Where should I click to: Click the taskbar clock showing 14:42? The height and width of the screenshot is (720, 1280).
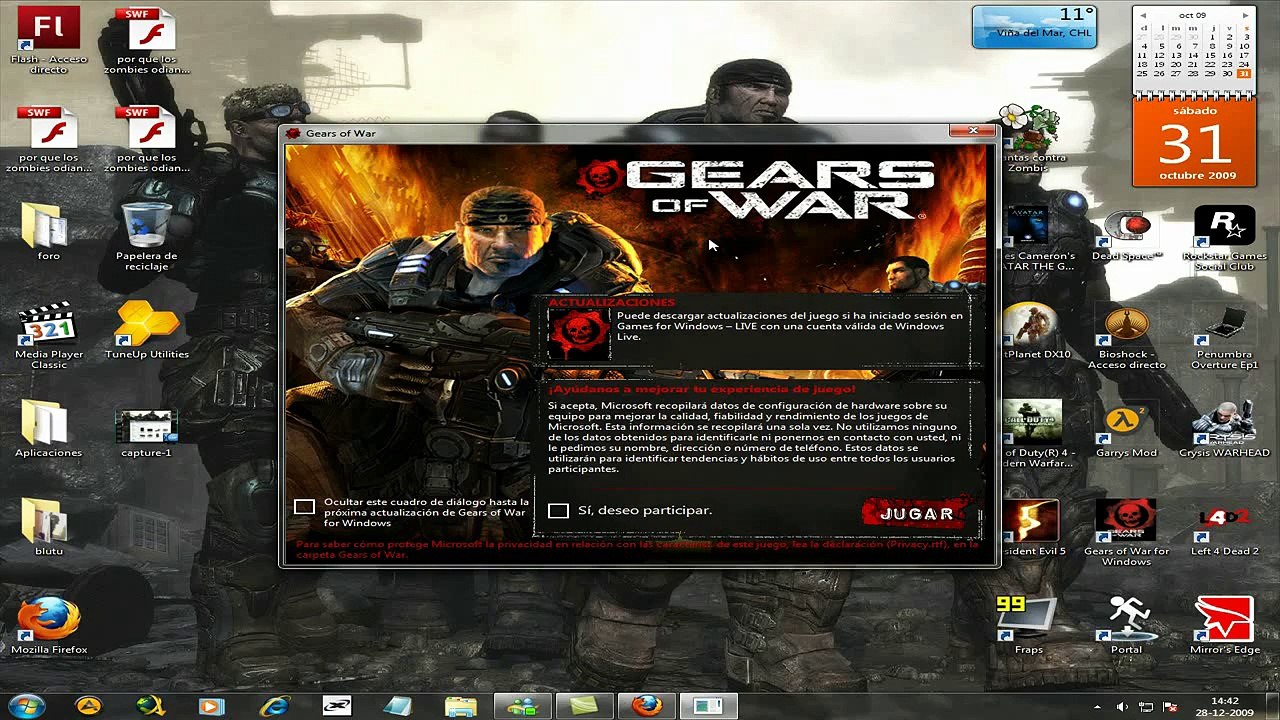click(1225, 707)
